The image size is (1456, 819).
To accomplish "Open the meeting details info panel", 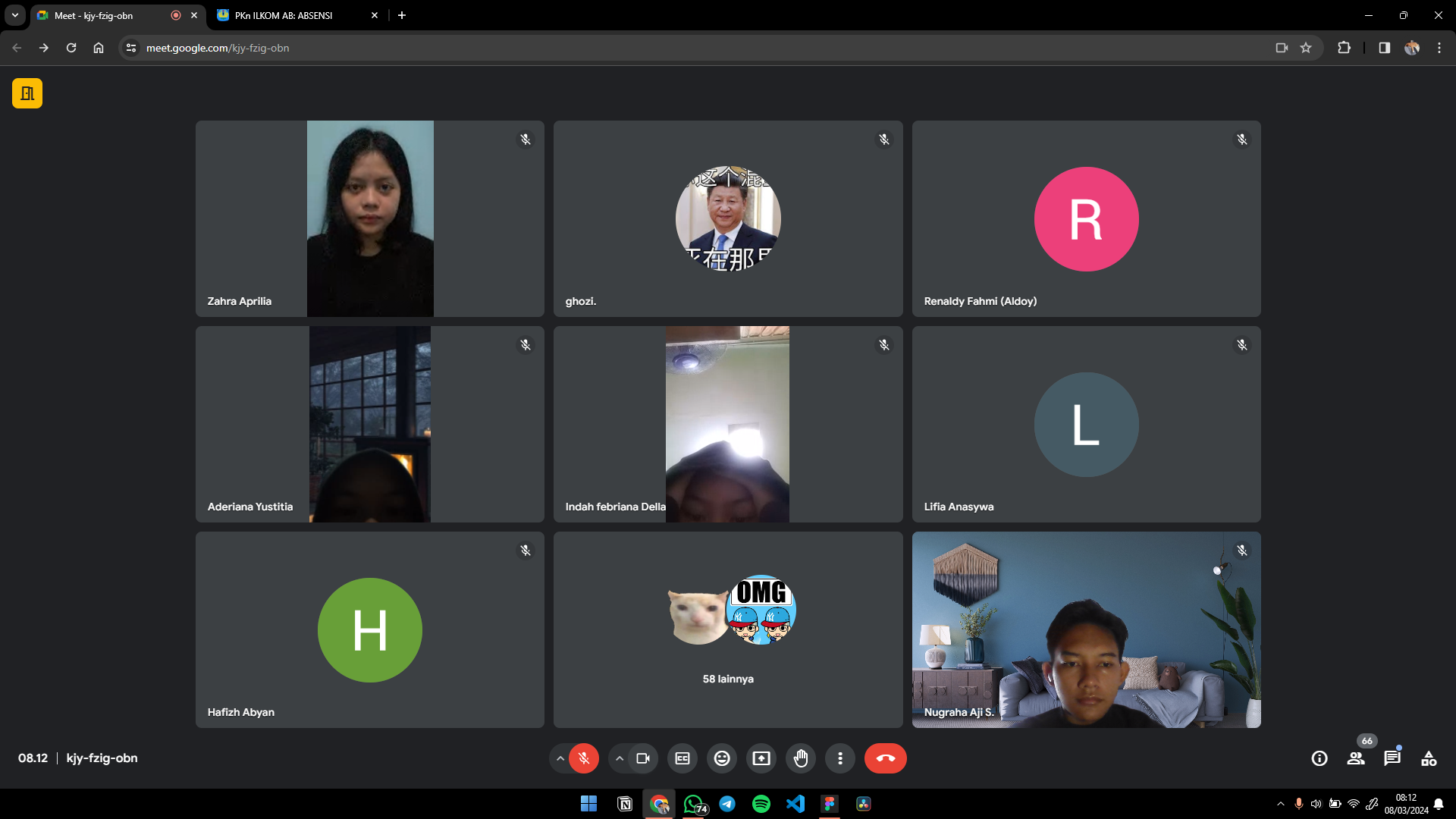I will [x=1319, y=758].
